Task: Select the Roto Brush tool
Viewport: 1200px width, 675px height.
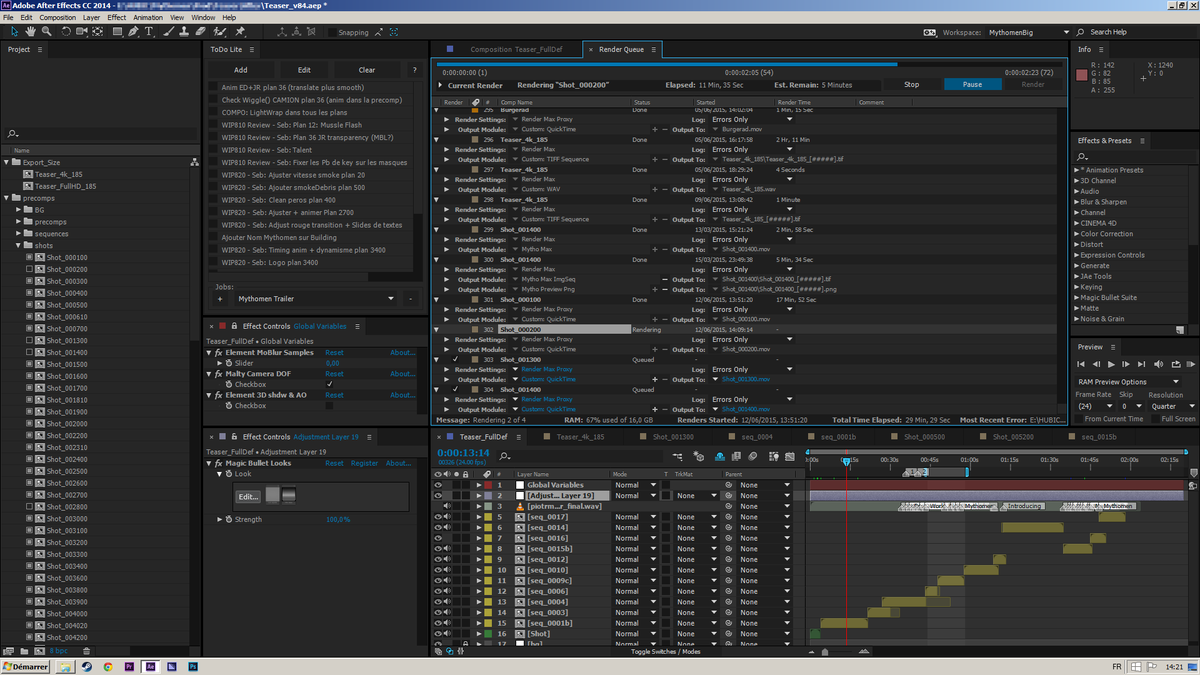Action: [217, 33]
